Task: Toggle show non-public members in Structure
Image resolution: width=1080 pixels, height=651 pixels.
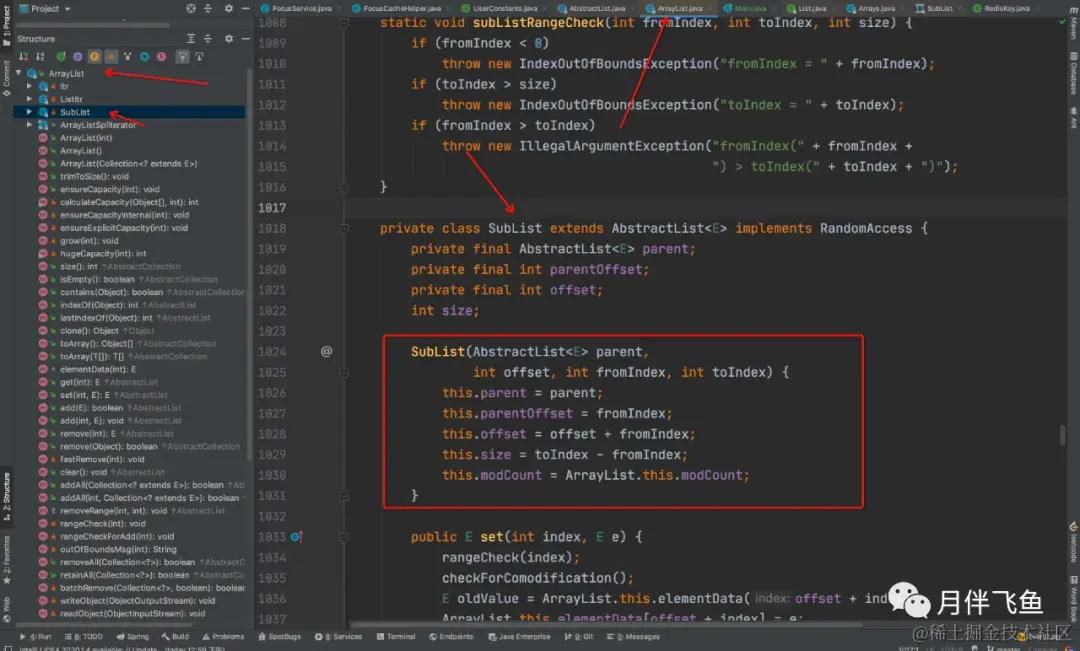Action: pyautogui.click(x=111, y=56)
